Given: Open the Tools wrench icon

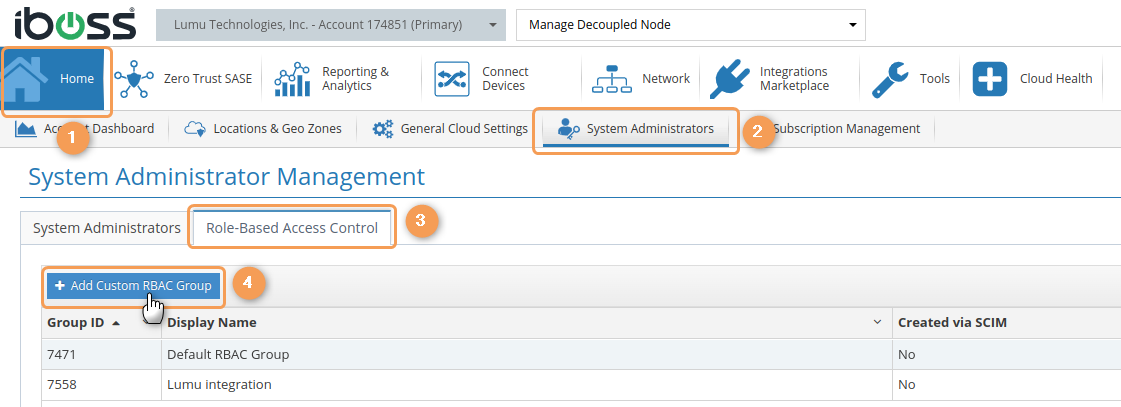Looking at the screenshot, I should (889, 79).
